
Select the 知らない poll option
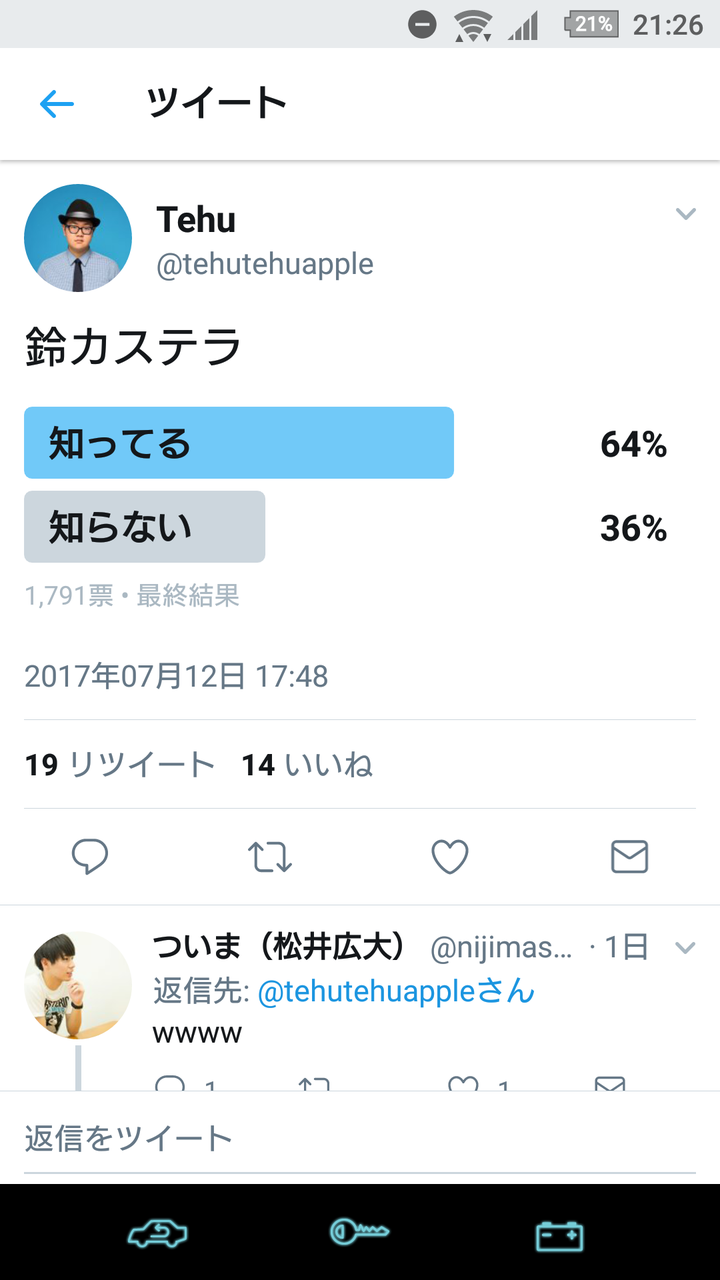coord(144,527)
